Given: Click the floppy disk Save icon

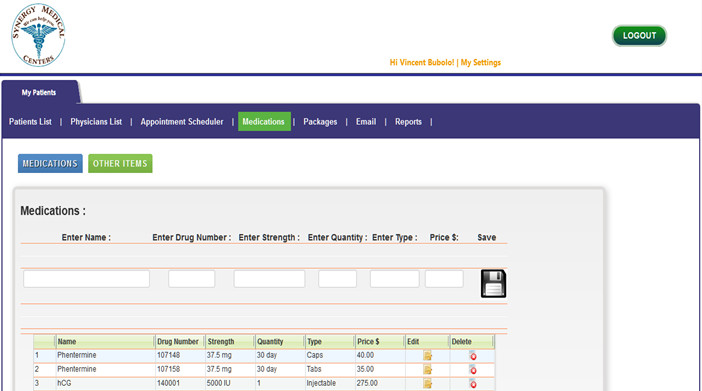Looking at the screenshot, I should (493, 284).
